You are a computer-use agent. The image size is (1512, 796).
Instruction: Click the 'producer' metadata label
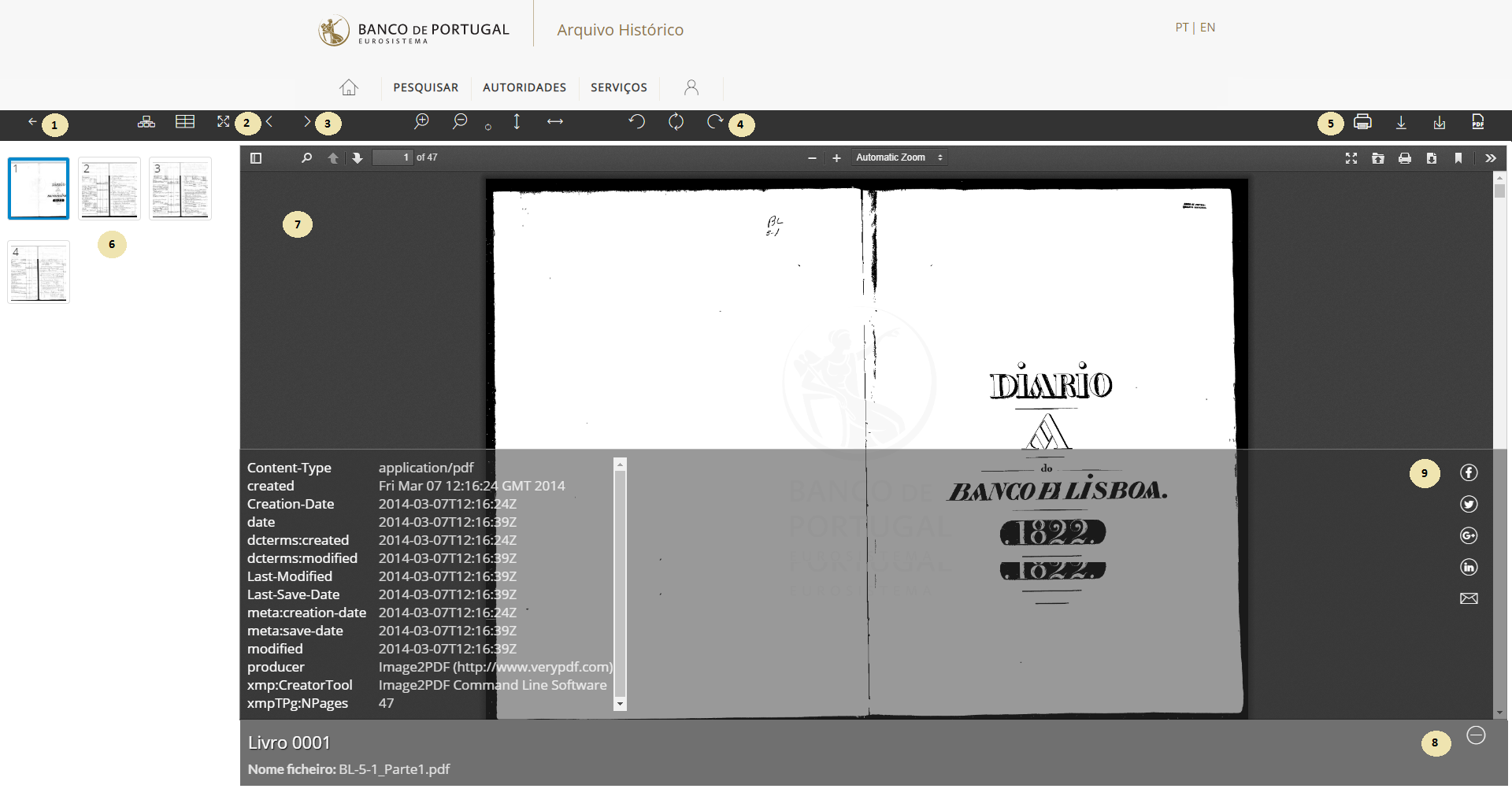(x=276, y=667)
